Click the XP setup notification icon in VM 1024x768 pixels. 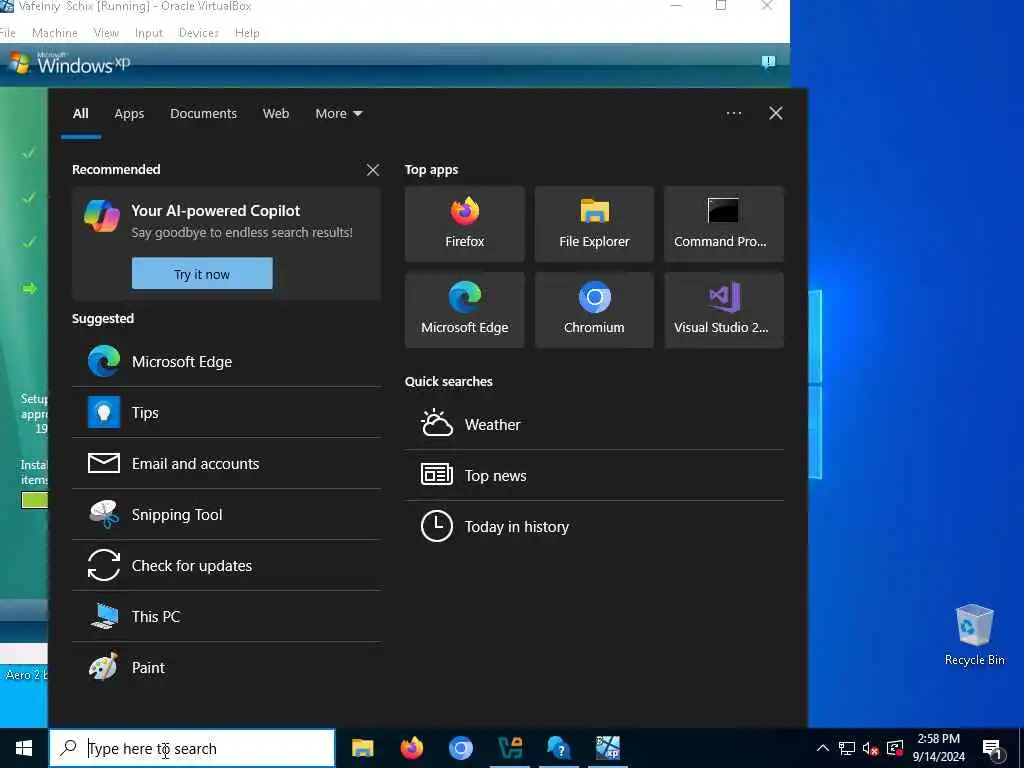pyautogui.click(x=768, y=62)
